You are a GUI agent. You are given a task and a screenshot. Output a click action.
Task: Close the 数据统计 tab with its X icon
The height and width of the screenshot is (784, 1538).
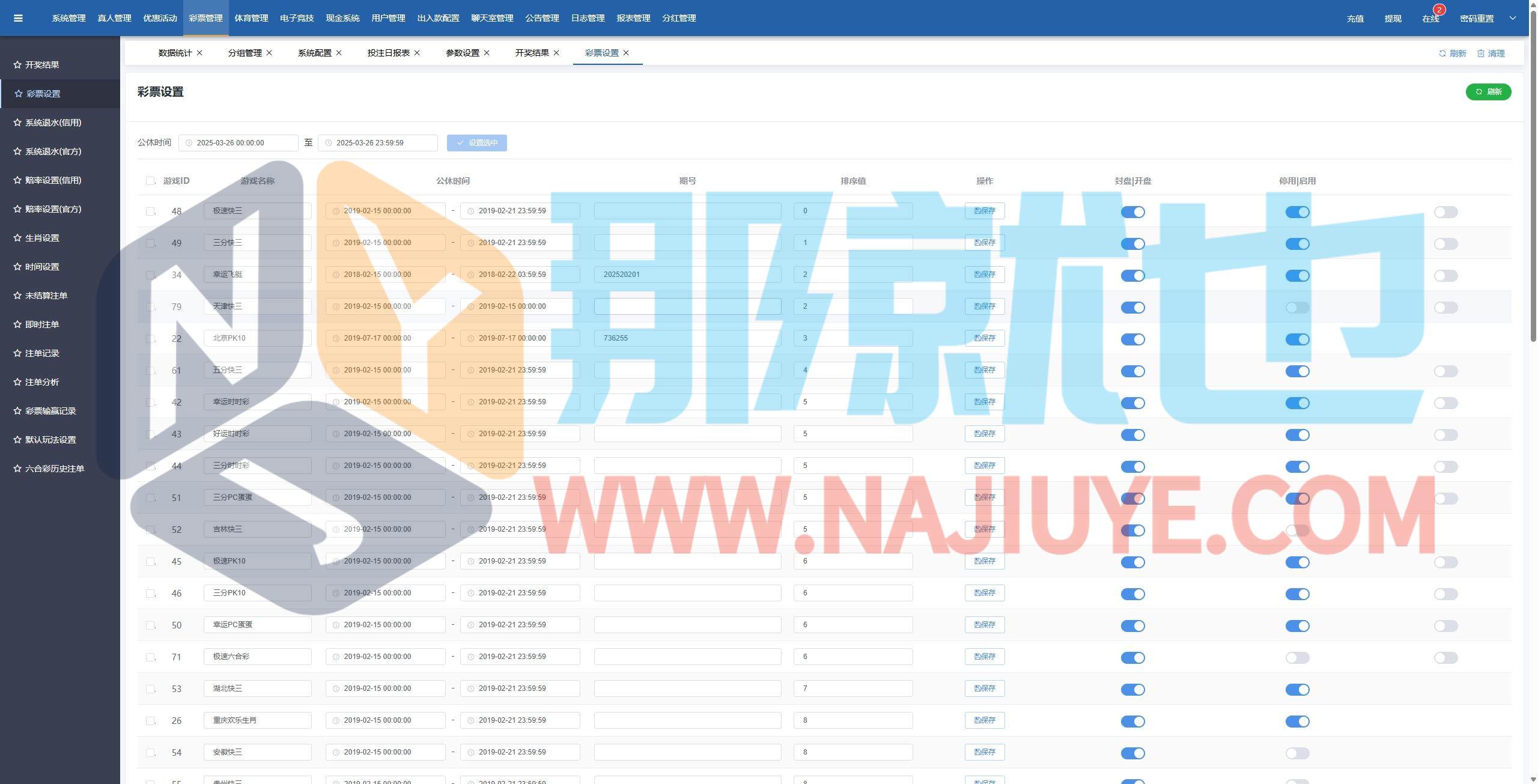(199, 53)
